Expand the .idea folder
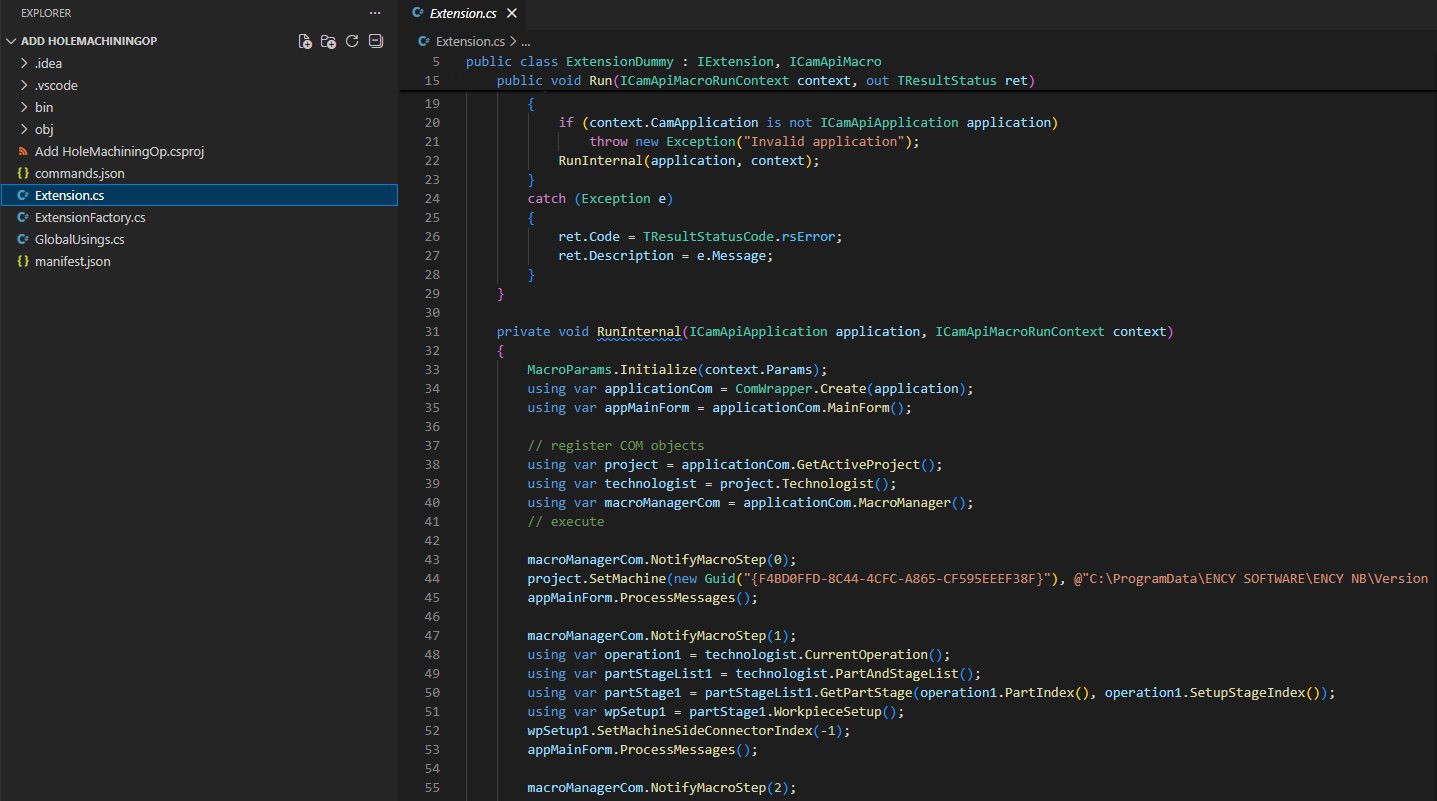Image resolution: width=1437 pixels, height=801 pixels. [24, 63]
